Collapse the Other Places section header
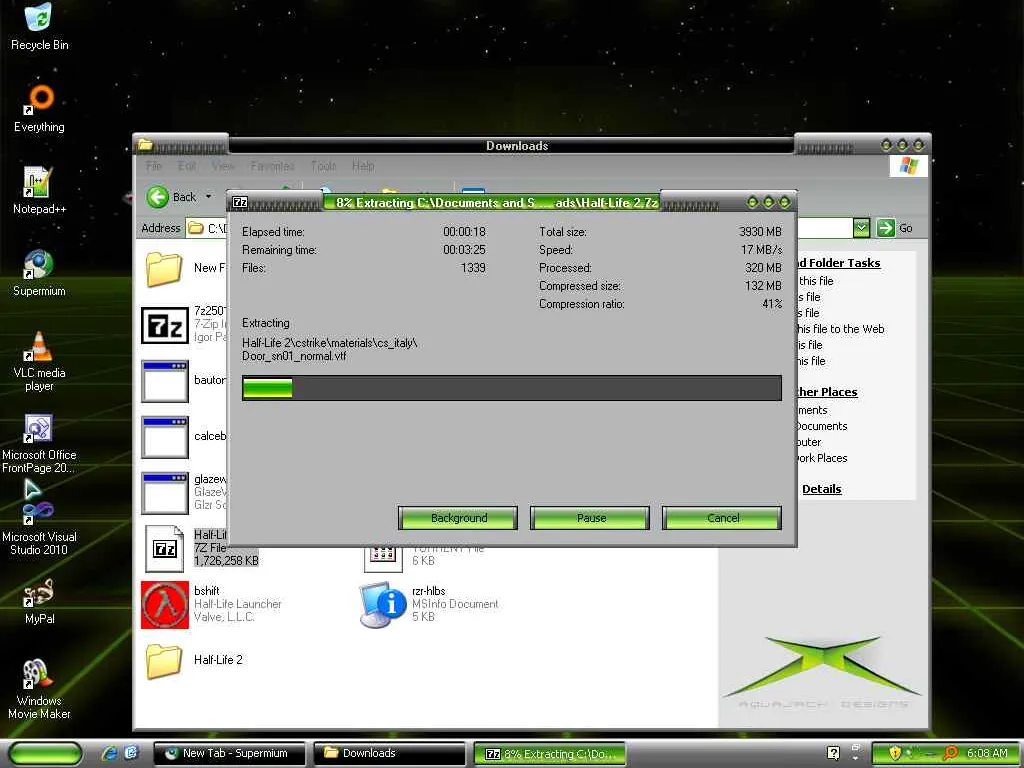 pos(827,392)
